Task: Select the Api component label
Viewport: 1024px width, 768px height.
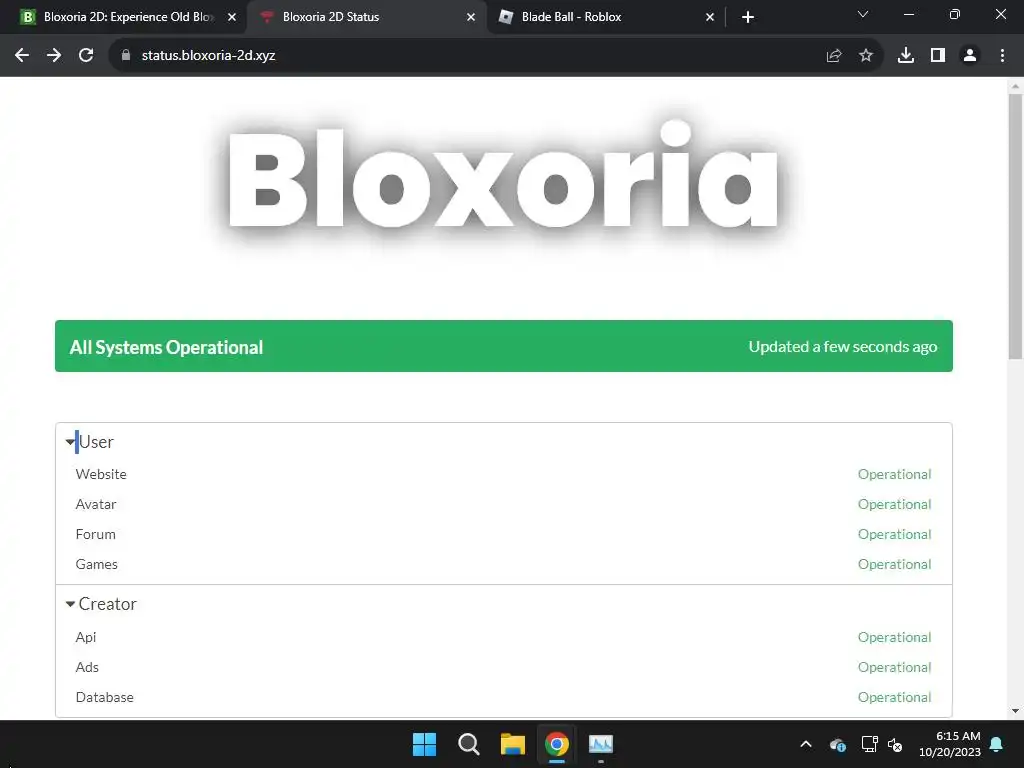Action: [x=86, y=637]
